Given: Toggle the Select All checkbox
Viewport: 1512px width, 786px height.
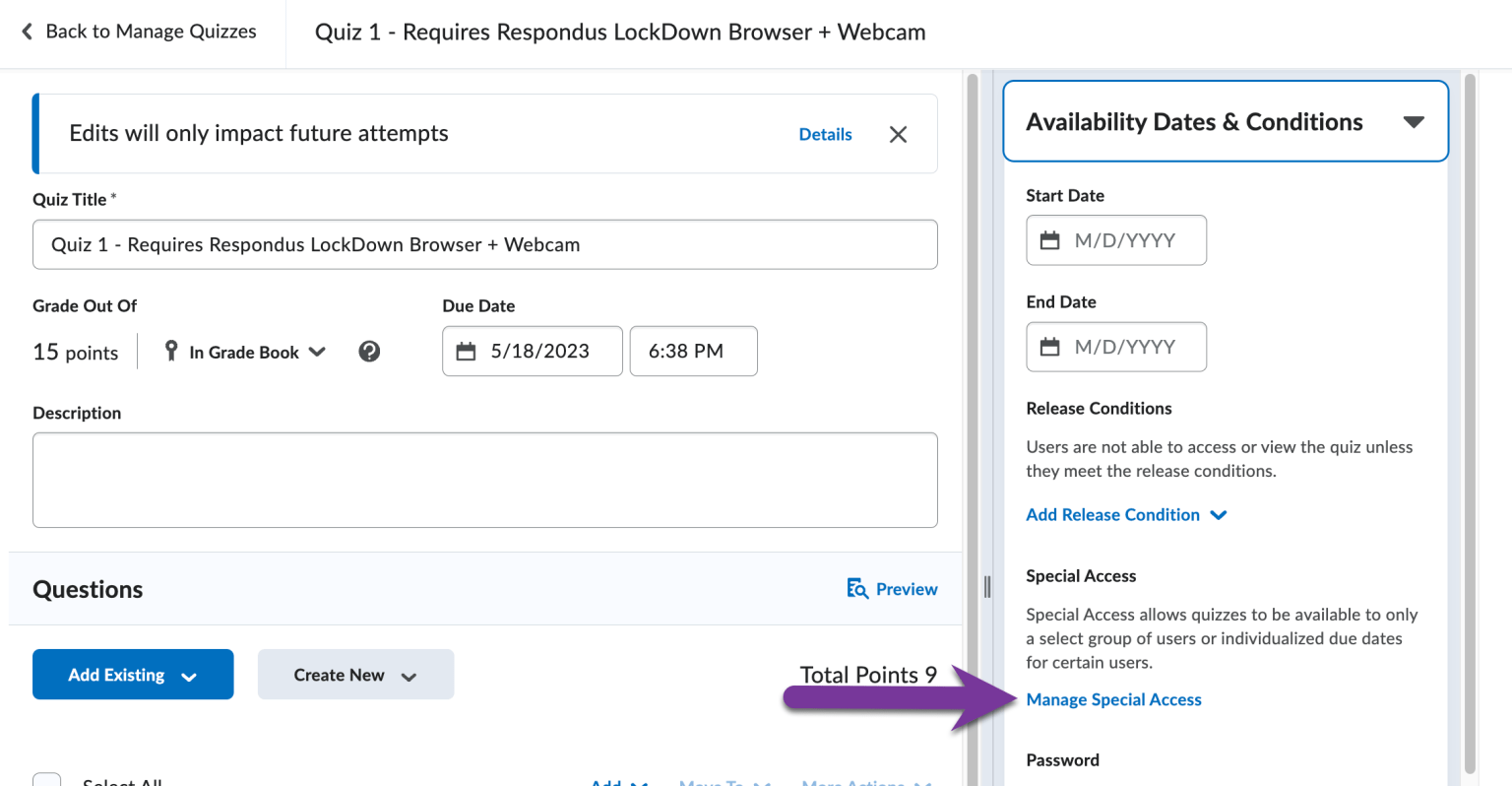Looking at the screenshot, I should (46, 781).
